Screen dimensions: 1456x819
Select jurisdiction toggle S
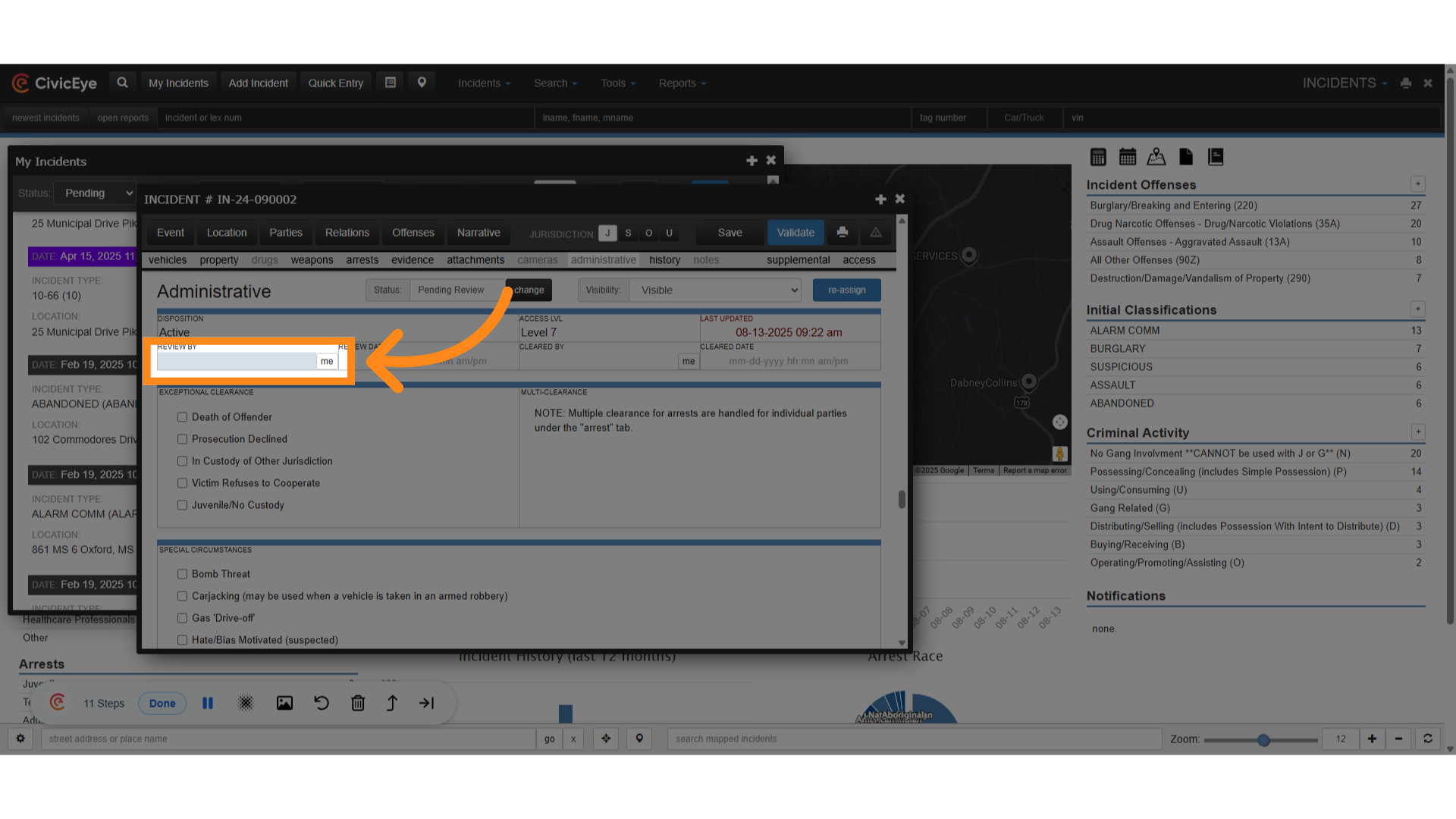tap(628, 233)
